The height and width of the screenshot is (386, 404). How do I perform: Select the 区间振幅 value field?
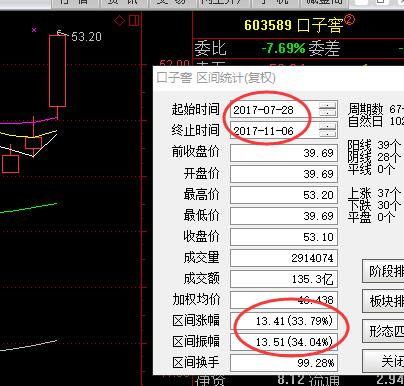point(284,342)
